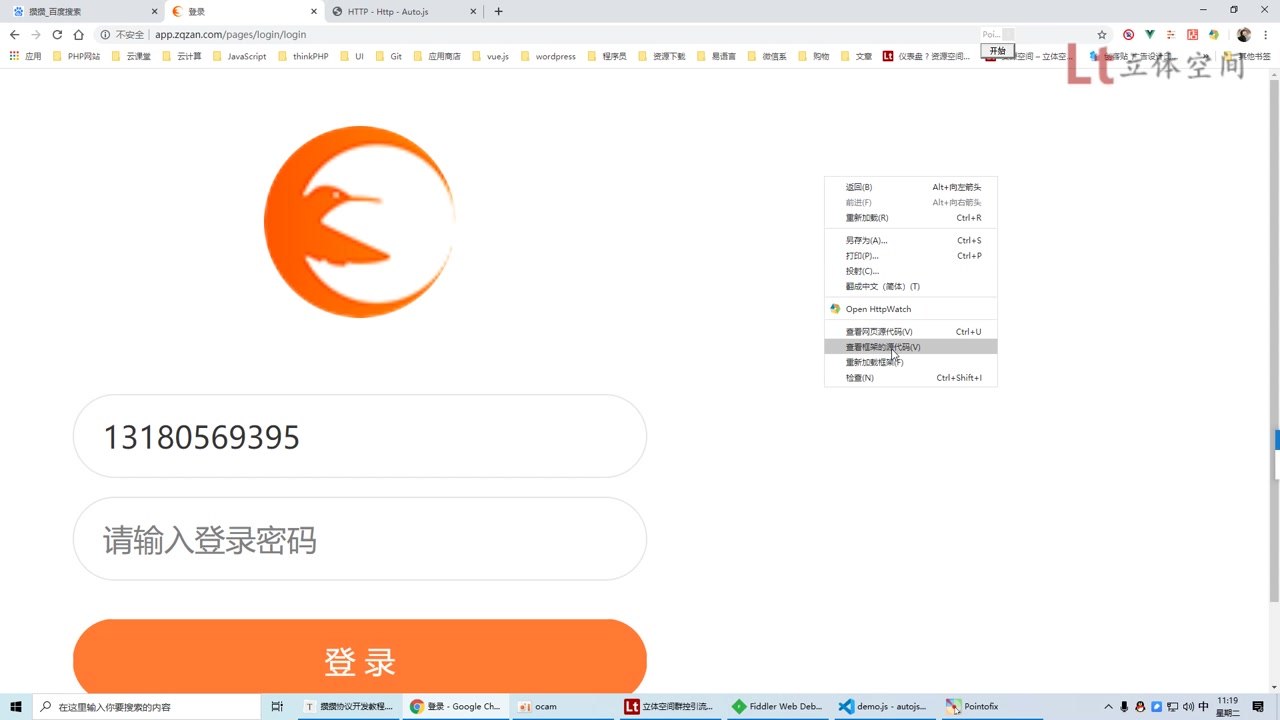This screenshot has height=720, width=1280.
Task: Click the green V extension icon
Action: point(1150,34)
